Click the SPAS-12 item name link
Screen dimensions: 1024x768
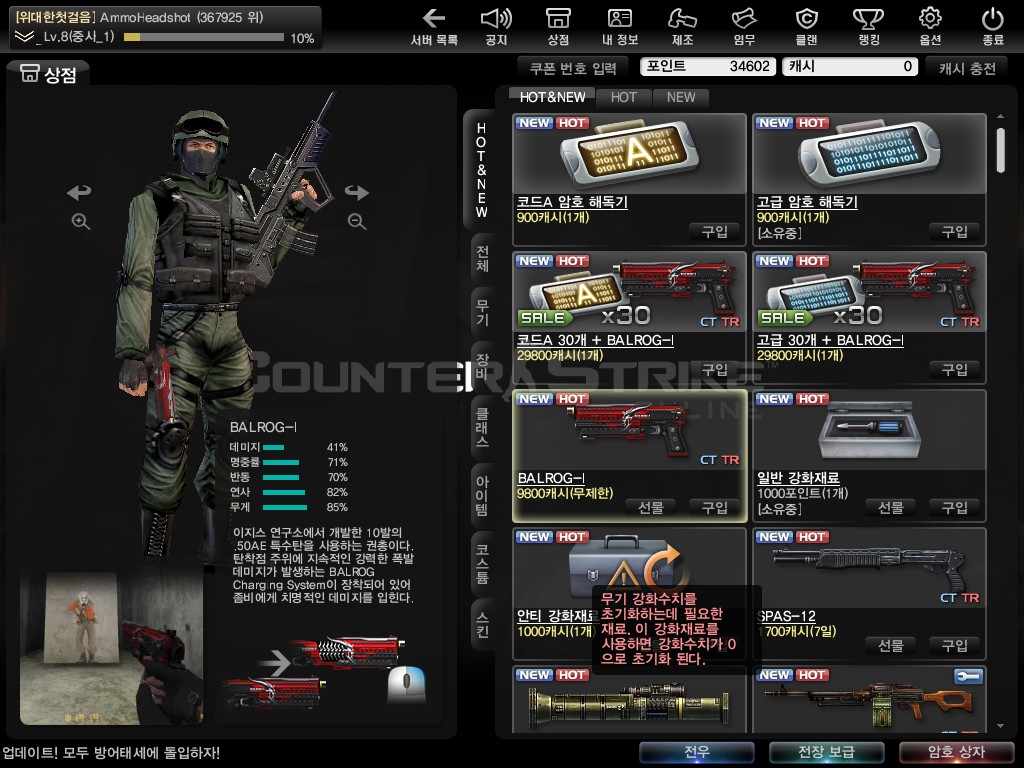pos(787,616)
